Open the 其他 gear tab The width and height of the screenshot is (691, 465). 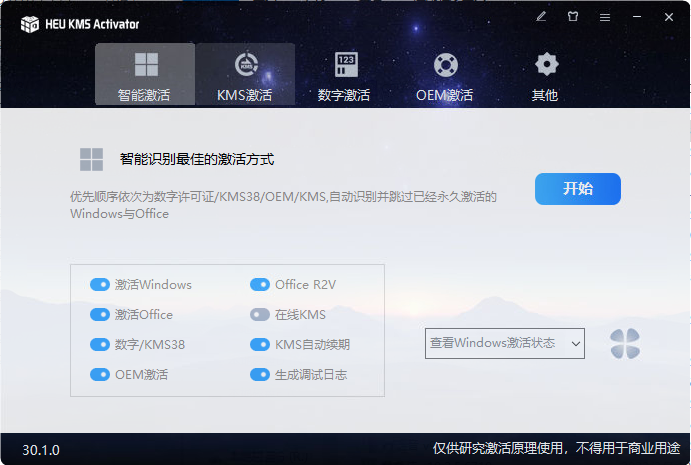click(545, 75)
